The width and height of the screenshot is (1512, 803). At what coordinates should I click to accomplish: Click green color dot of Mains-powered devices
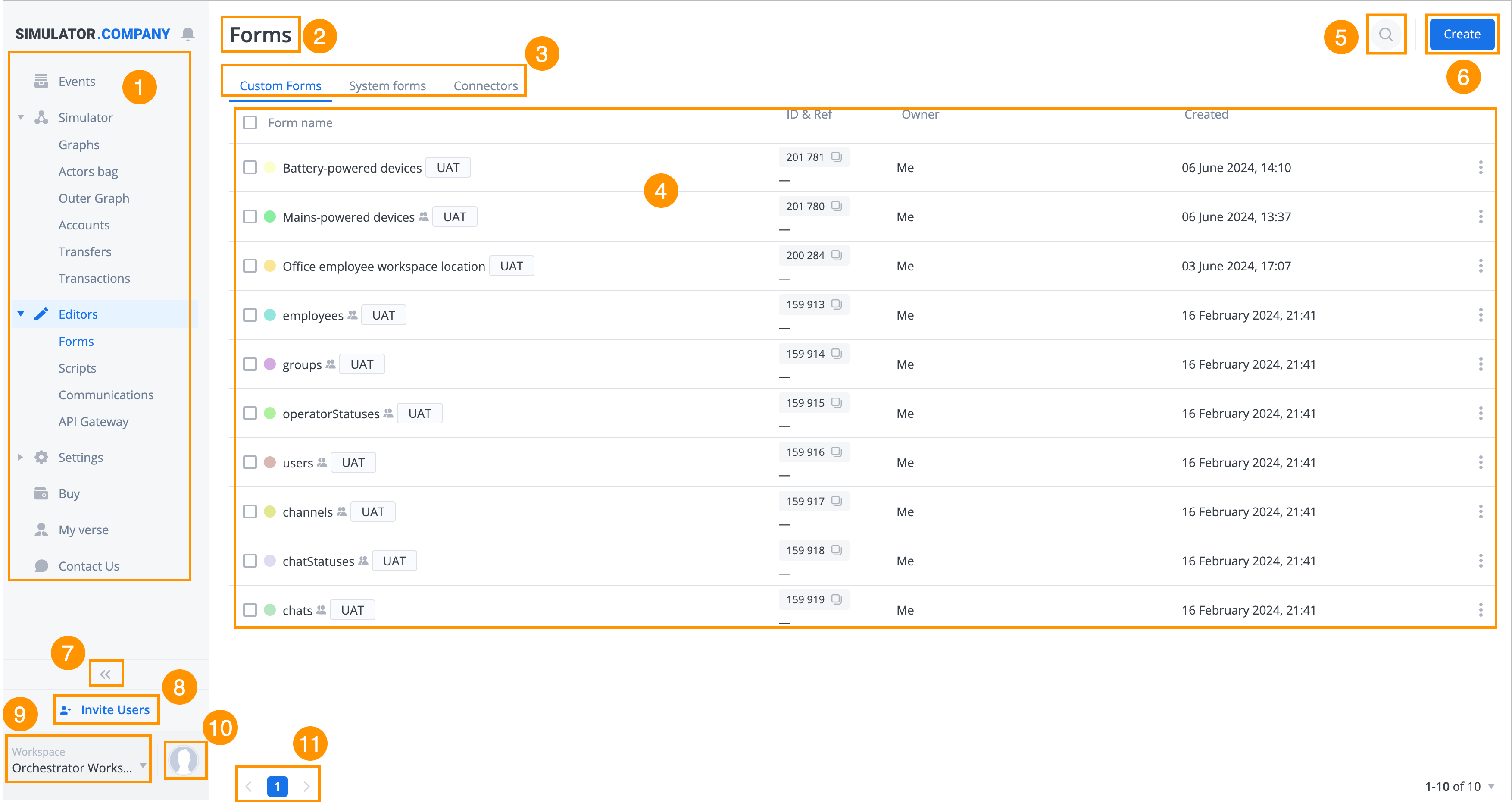point(270,217)
